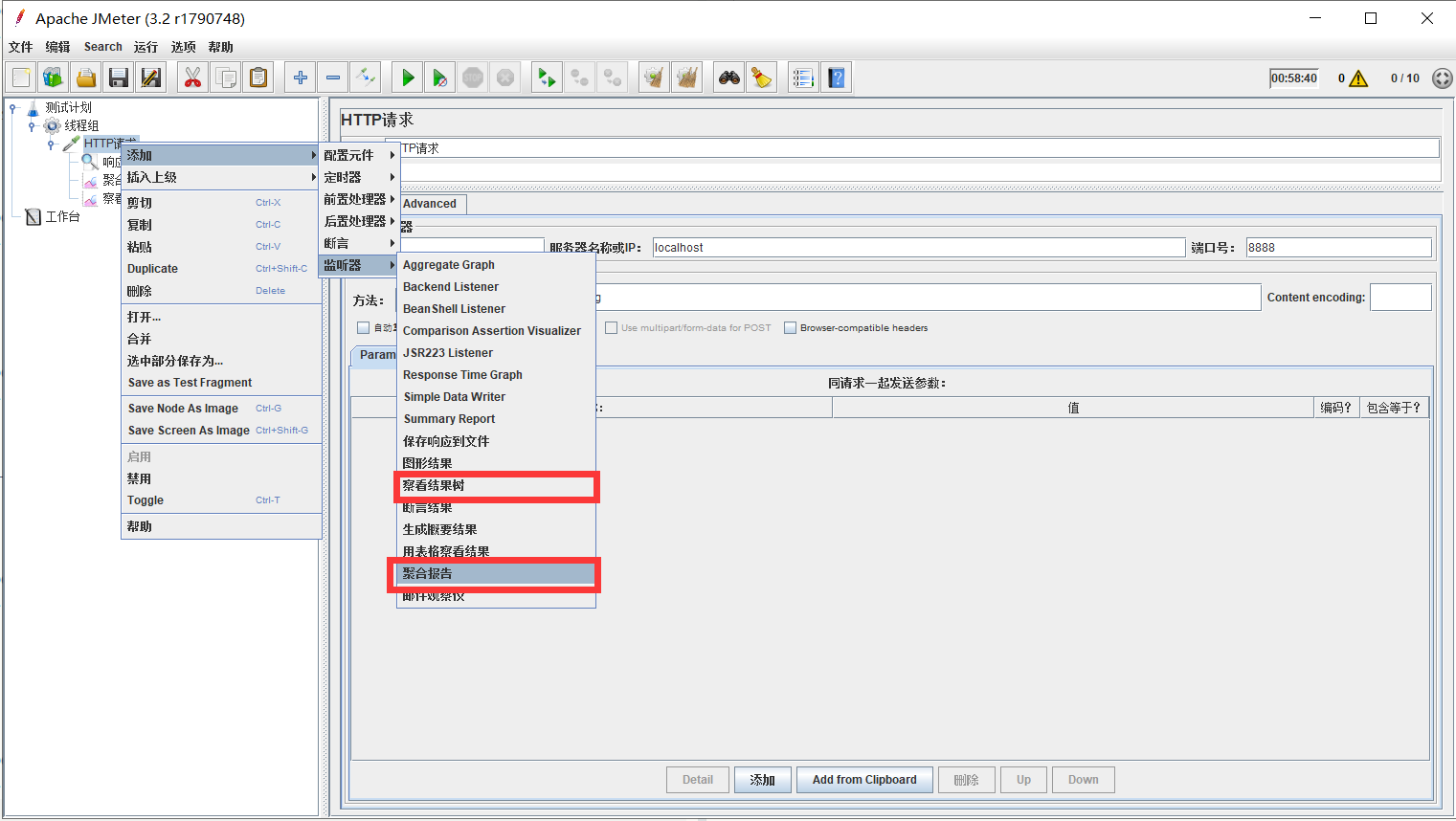Expand the 前置处理器 submenu
Viewport: 1456px width, 821px height.
coord(359,199)
